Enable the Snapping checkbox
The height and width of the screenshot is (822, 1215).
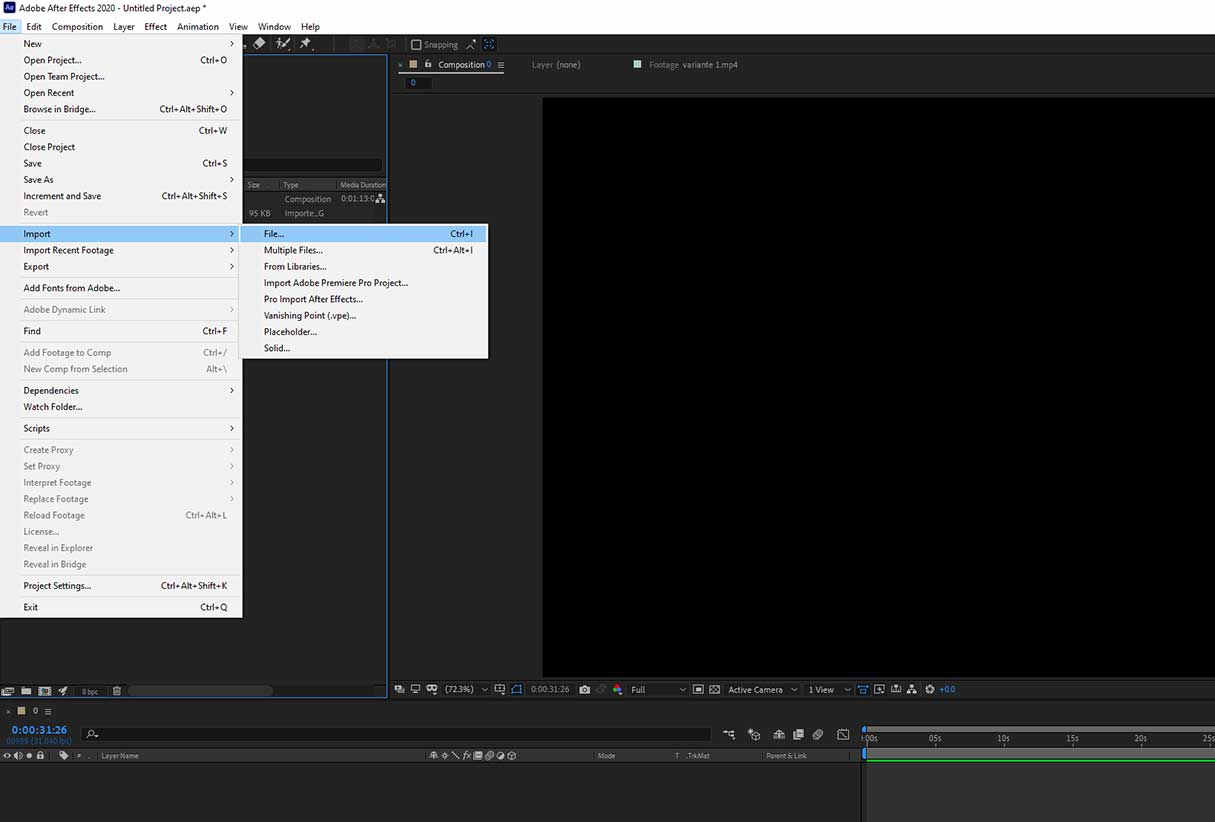pyautogui.click(x=417, y=45)
